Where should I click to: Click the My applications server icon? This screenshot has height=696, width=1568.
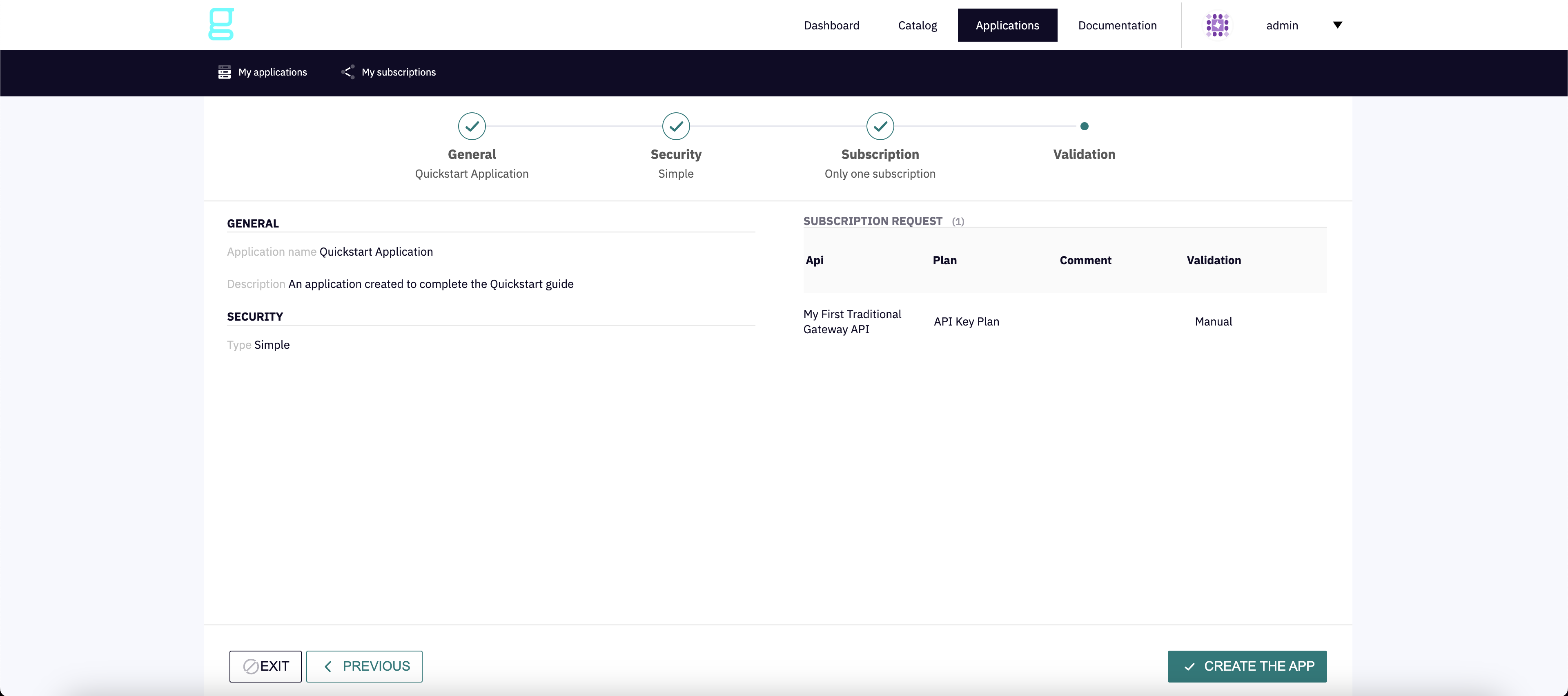tap(224, 72)
